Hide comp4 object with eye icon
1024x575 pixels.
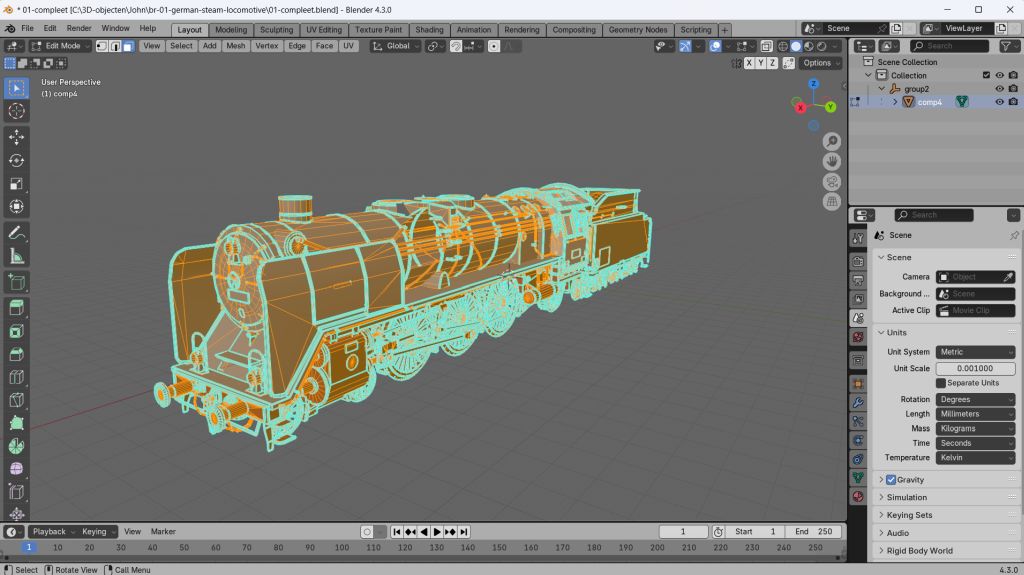tap(999, 102)
